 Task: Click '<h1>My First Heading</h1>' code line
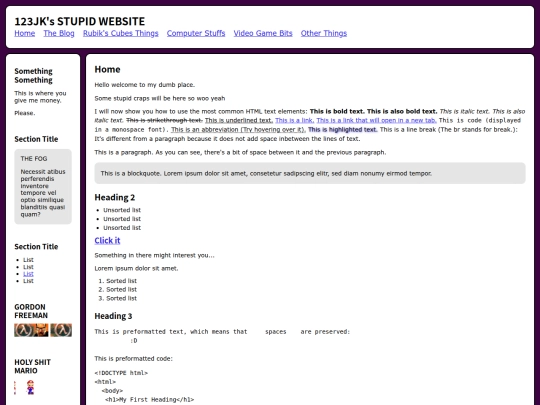149,399
